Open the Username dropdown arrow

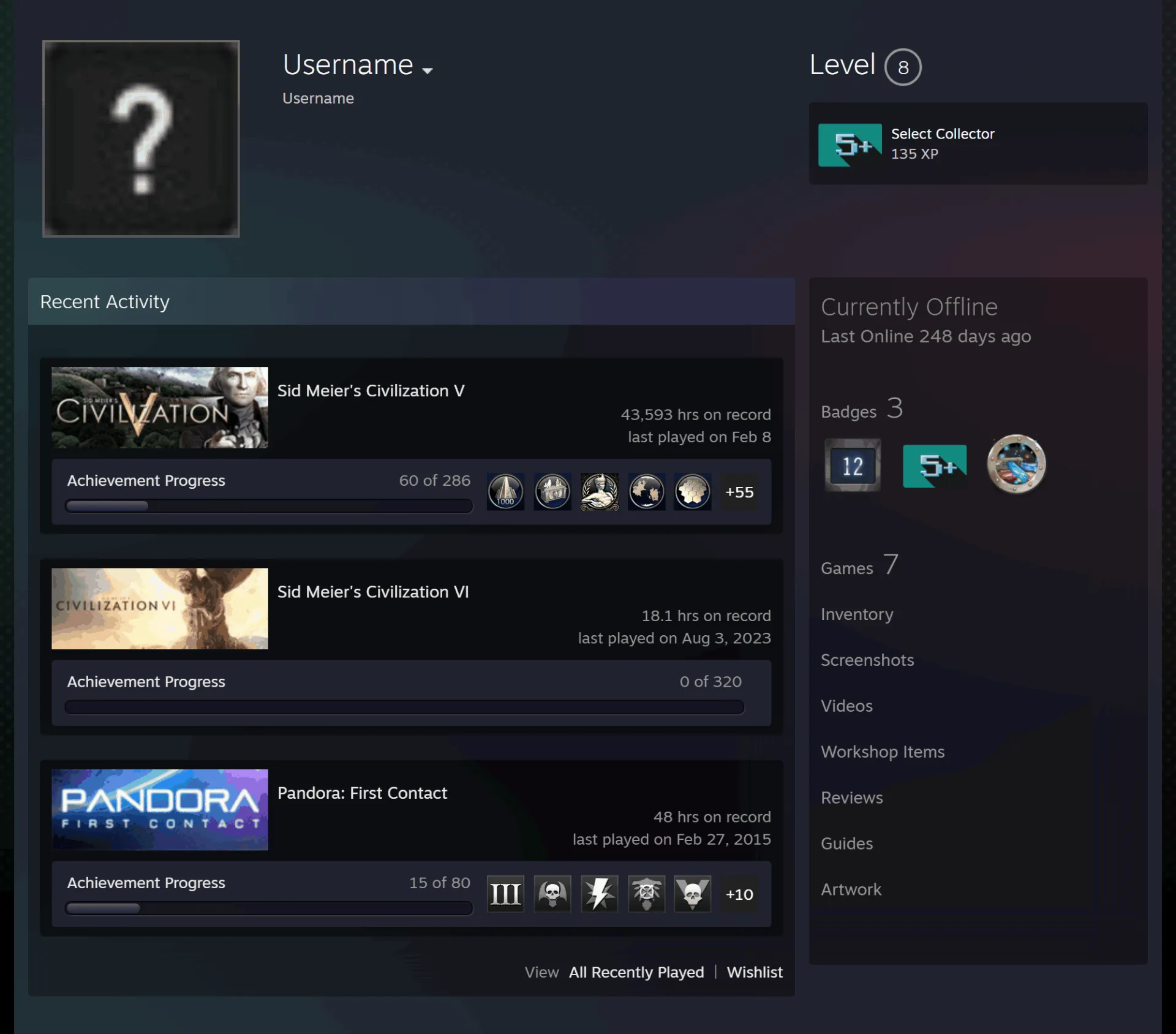[x=428, y=70]
